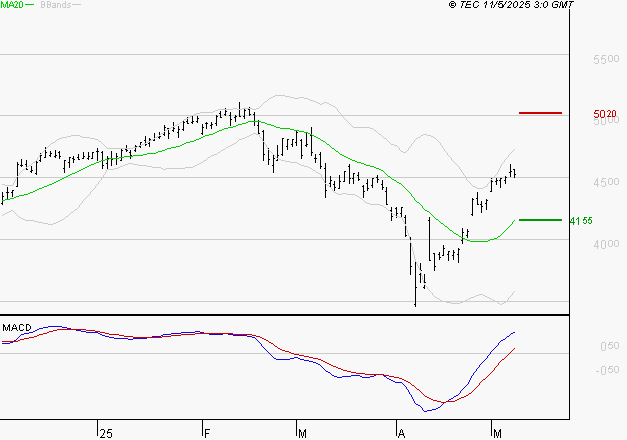Click the green MA20 level marker line
Screen dimensions: 627x440
540,220
